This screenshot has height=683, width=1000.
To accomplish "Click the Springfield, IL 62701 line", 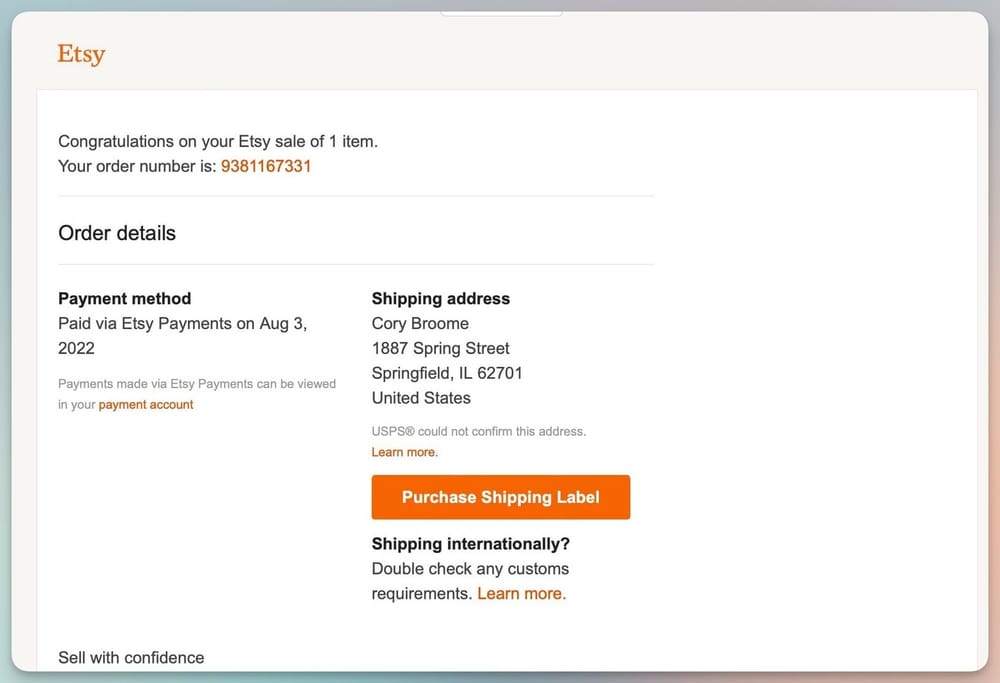I will click(447, 373).
